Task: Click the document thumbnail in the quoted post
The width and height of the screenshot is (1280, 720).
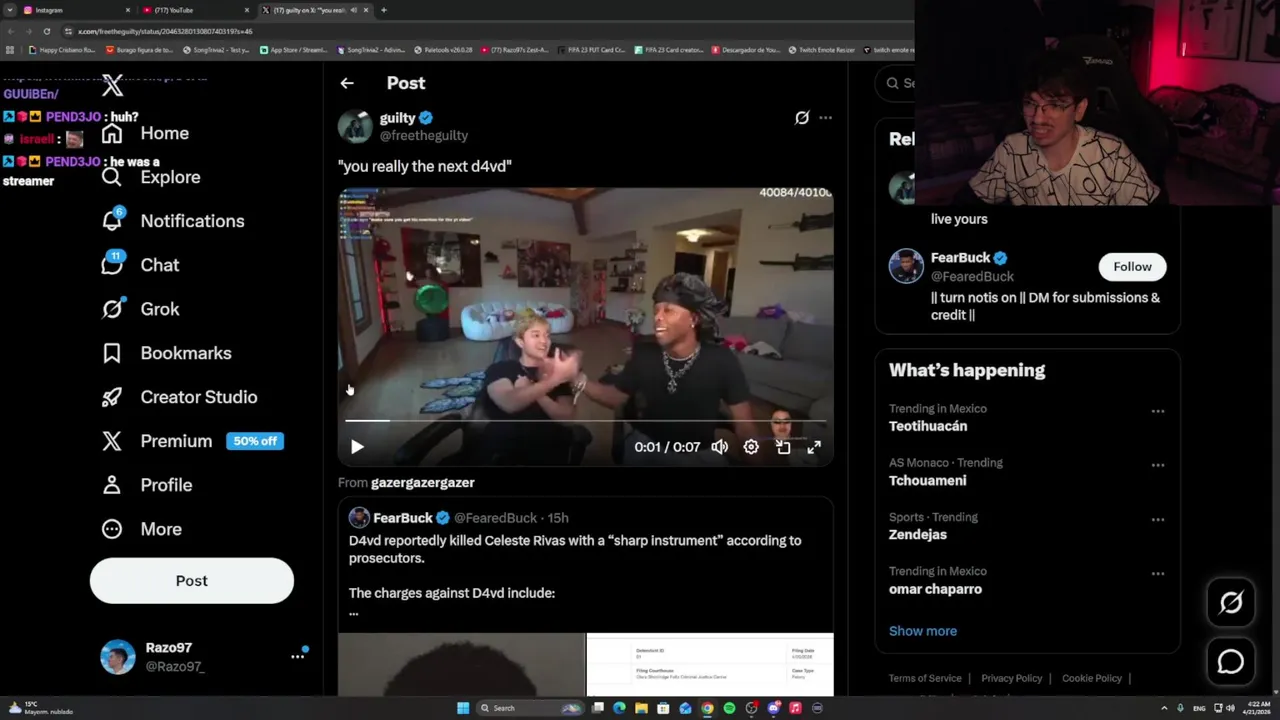Action: pyautogui.click(x=710, y=664)
